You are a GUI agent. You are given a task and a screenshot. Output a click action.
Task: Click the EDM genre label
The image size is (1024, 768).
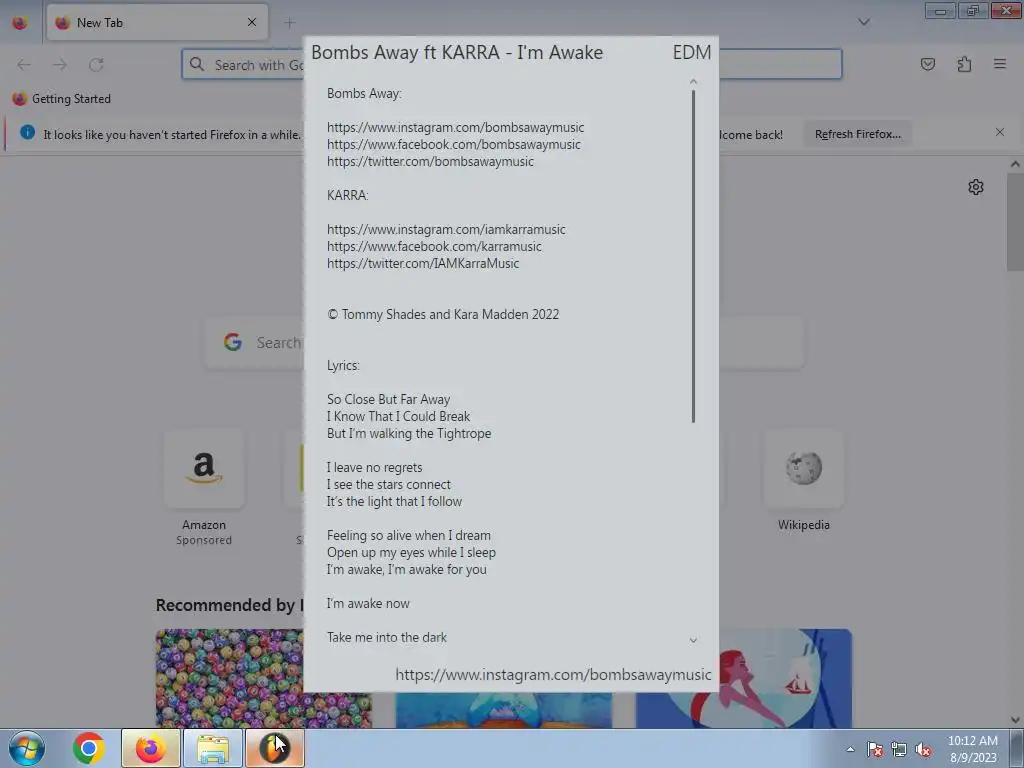click(x=692, y=52)
